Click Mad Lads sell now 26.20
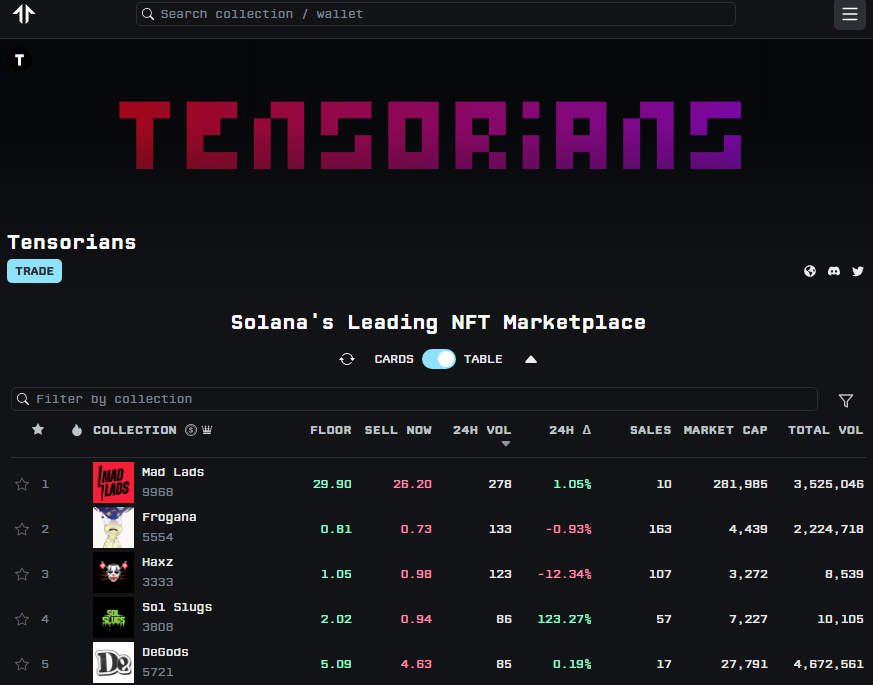873x685 pixels. coord(412,484)
